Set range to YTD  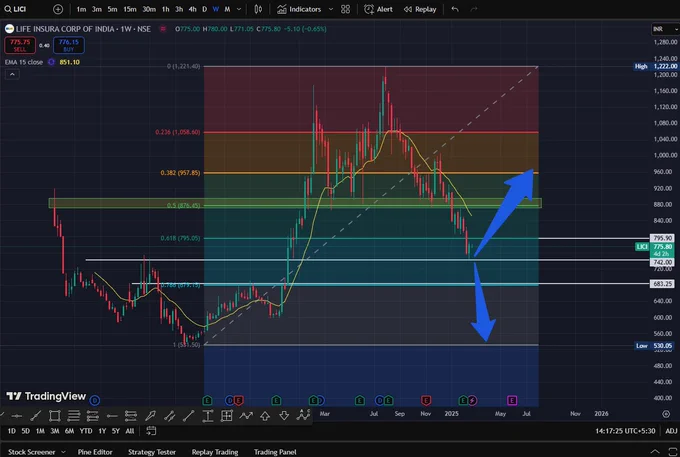(x=85, y=431)
